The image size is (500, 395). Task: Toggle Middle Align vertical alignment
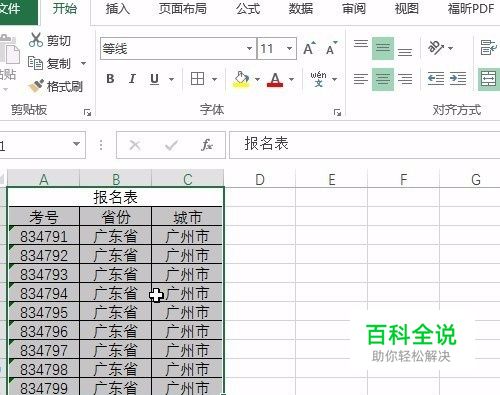coord(383,49)
